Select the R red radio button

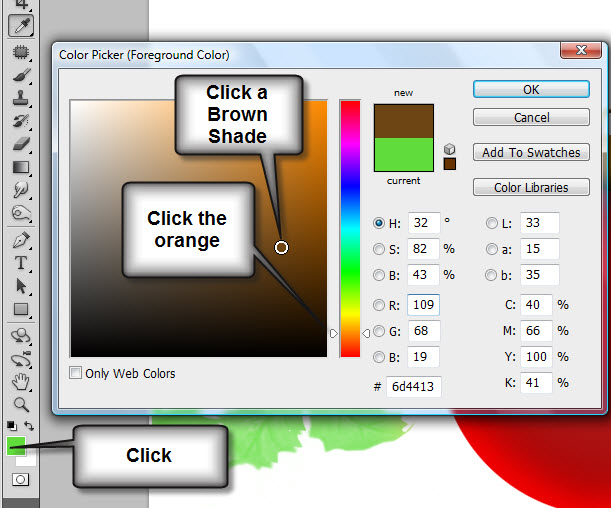(x=378, y=305)
